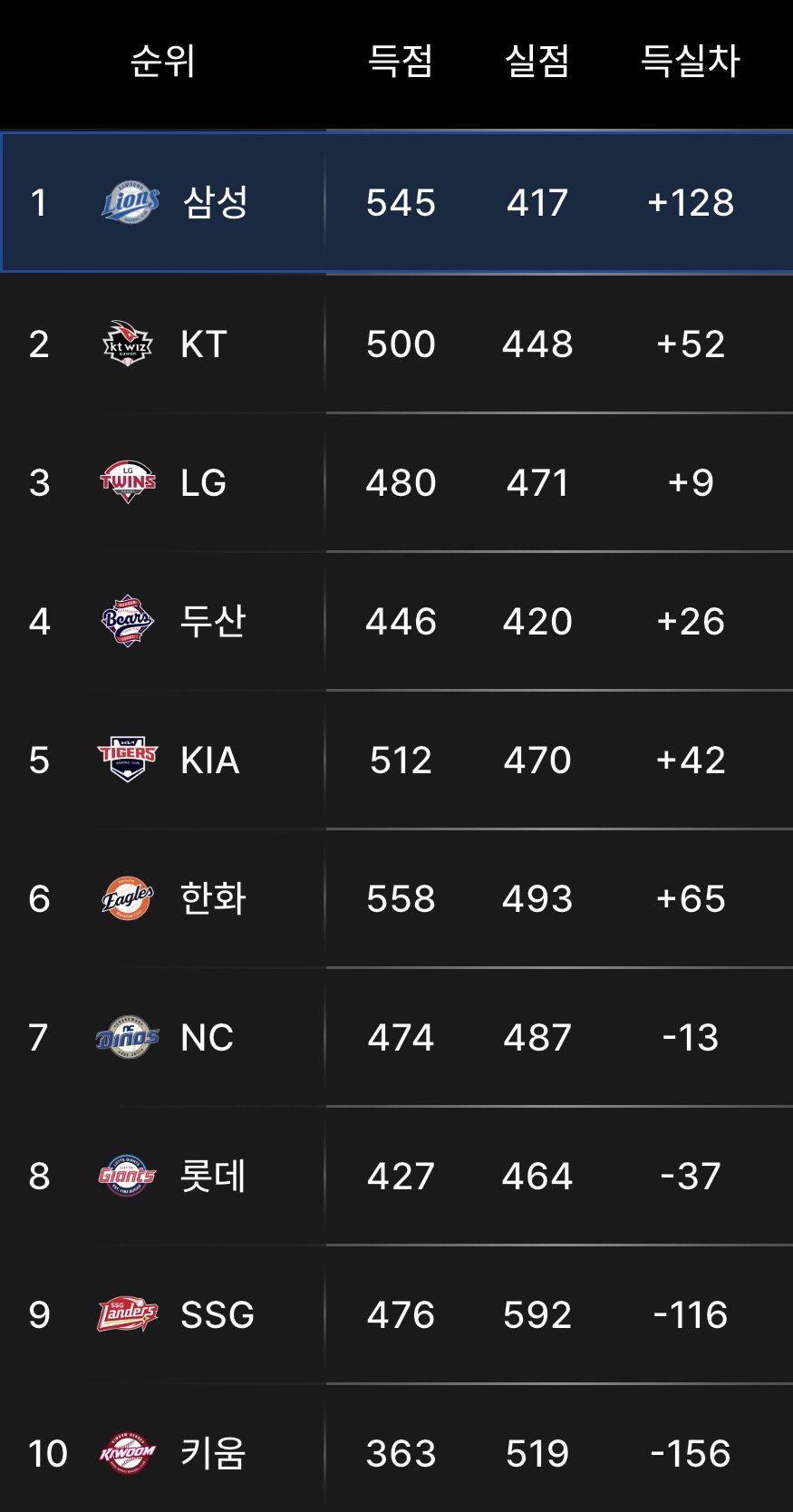Click the Hanwha Eagles team logo
Image resolution: width=793 pixels, height=1512 pixels.
pos(128,898)
